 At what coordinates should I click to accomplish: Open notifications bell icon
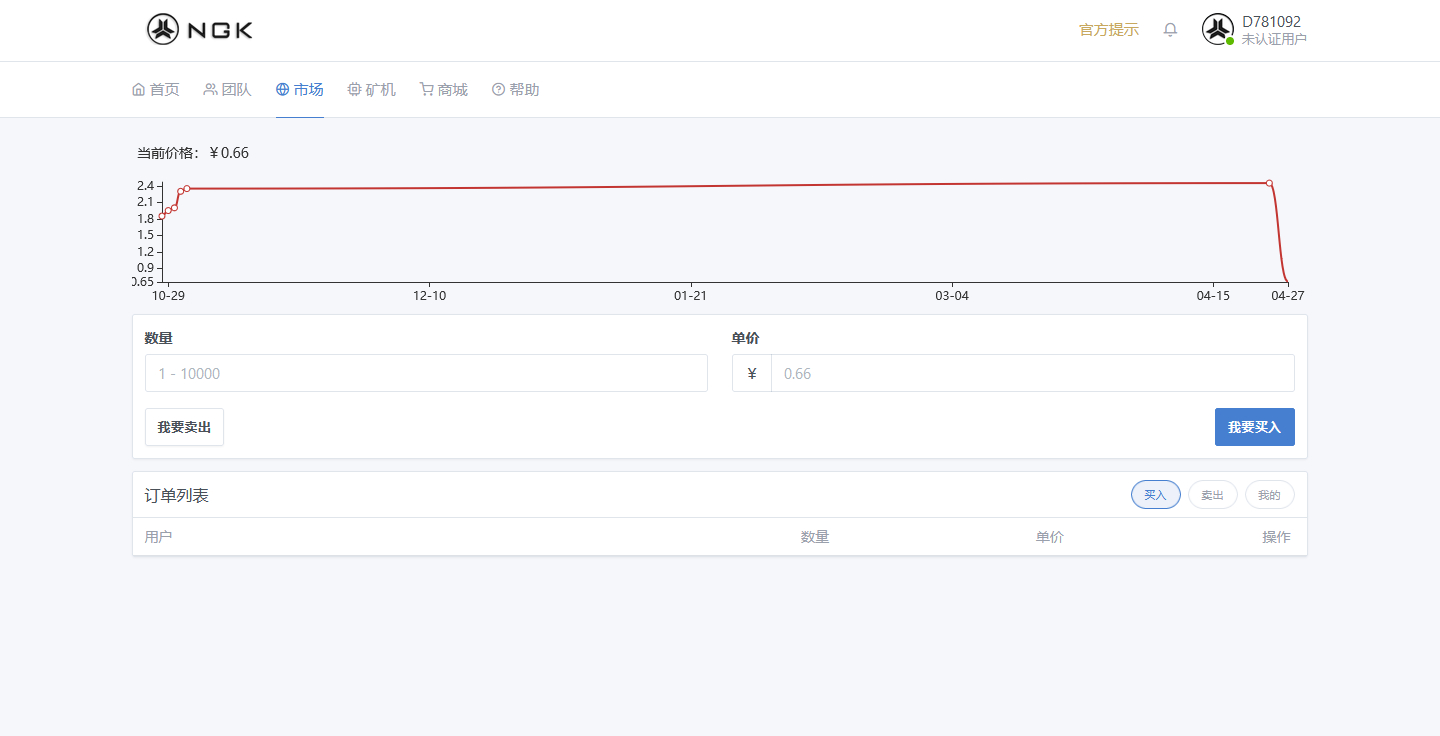coord(1170,30)
